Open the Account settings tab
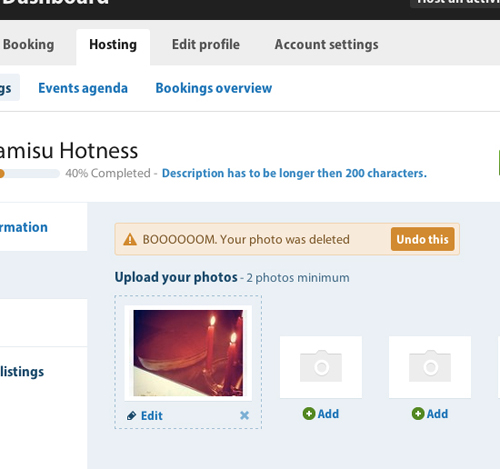The height and width of the screenshot is (469, 500). point(326,45)
